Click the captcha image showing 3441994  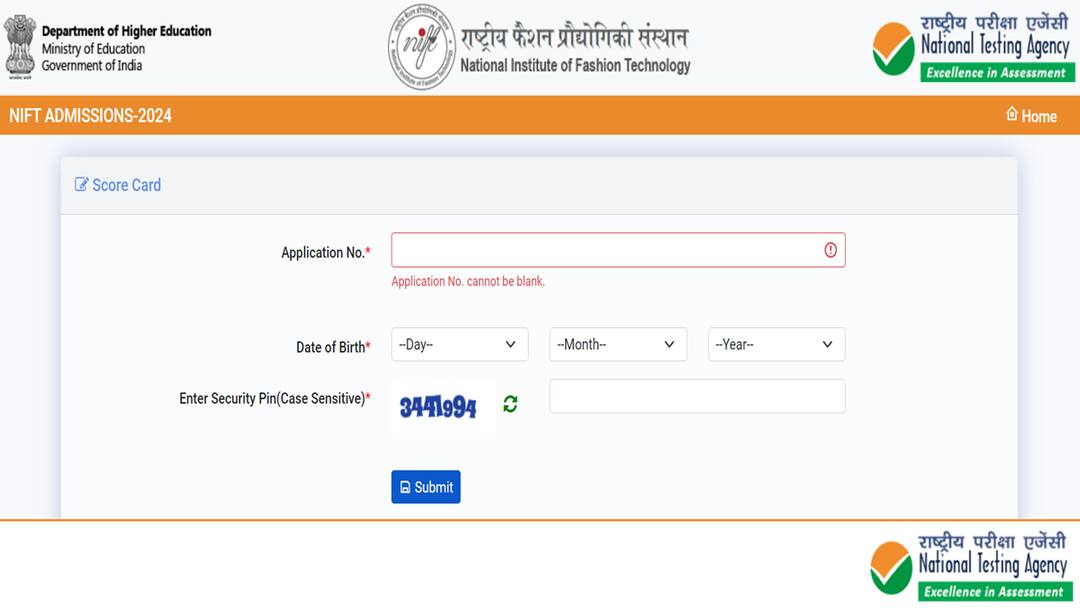pyautogui.click(x=443, y=406)
